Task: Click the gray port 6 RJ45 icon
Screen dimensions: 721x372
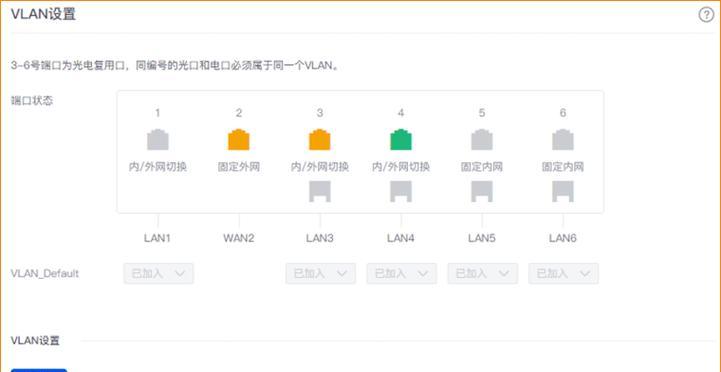Action: pyautogui.click(x=563, y=140)
